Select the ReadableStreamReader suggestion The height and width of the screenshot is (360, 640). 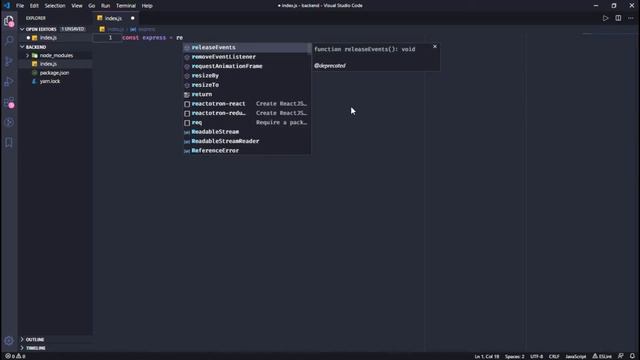tap(247, 141)
